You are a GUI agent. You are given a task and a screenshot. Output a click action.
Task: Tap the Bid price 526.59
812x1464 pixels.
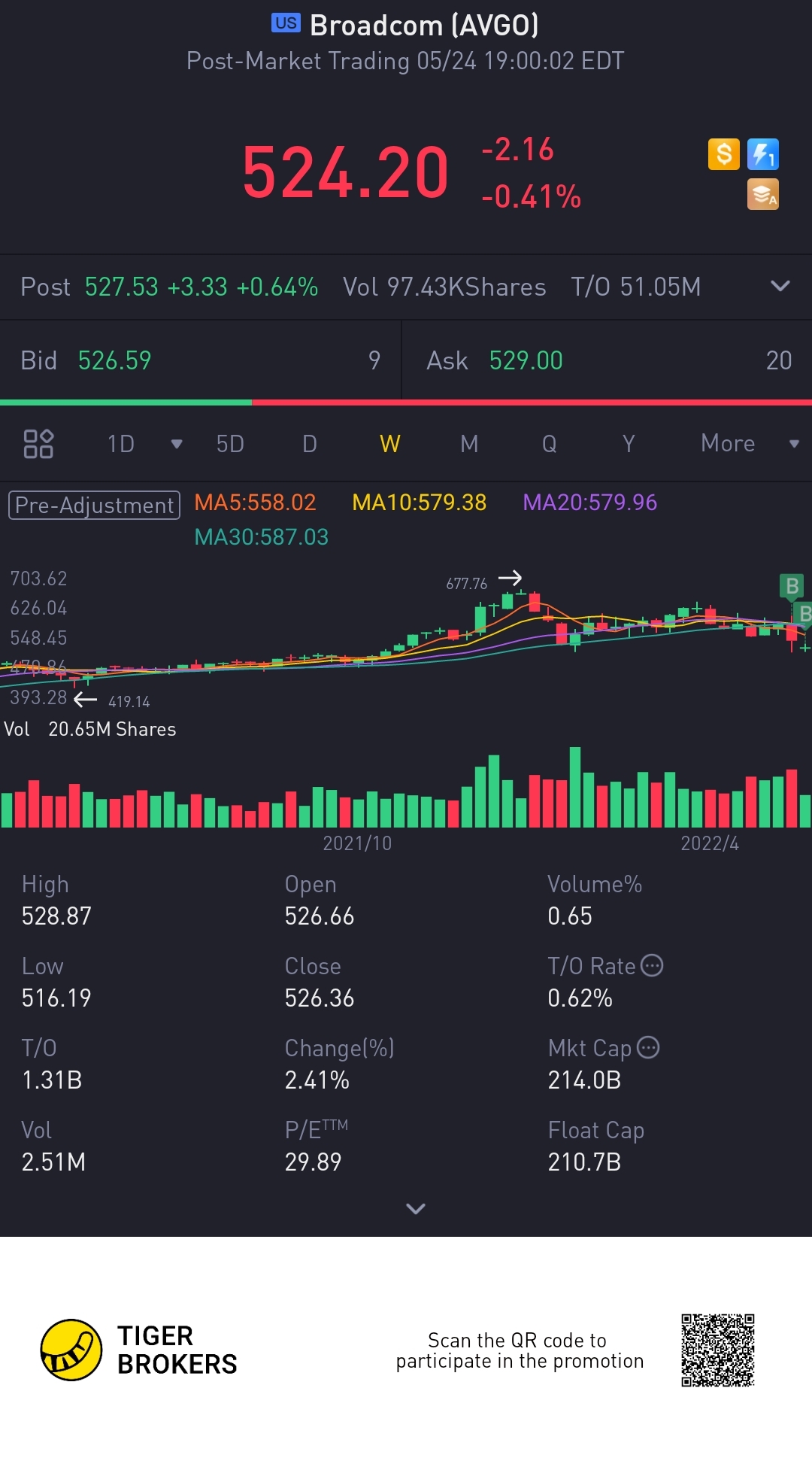[115, 360]
